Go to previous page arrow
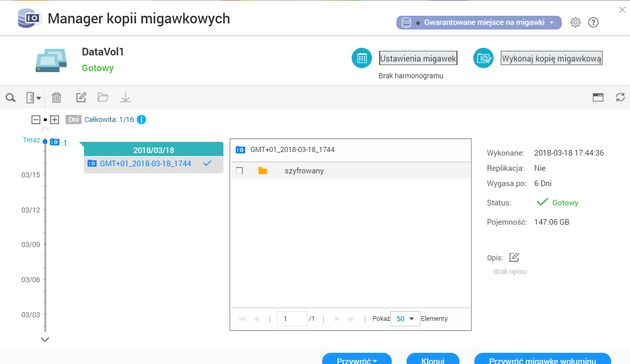Screen dimensions: 630x364 tap(256, 319)
